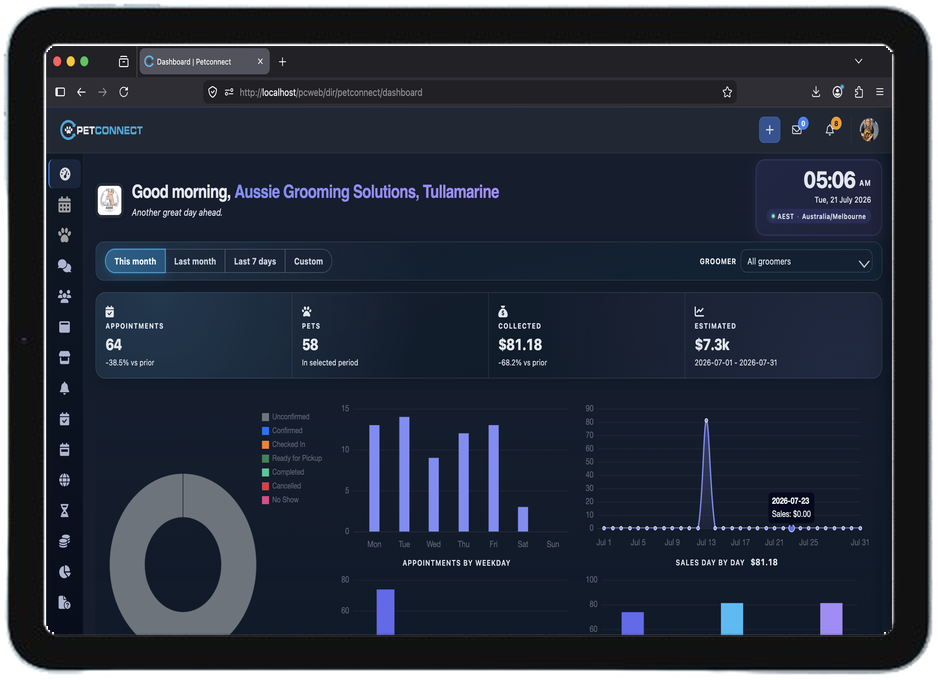Toggle the No Show legend item
The width and height of the screenshot is (938, 680).
tap(280, 499)
